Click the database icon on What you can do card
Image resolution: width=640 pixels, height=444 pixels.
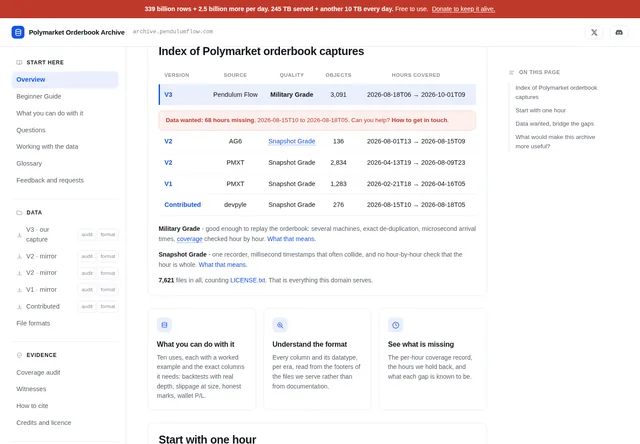coord(164,325)
